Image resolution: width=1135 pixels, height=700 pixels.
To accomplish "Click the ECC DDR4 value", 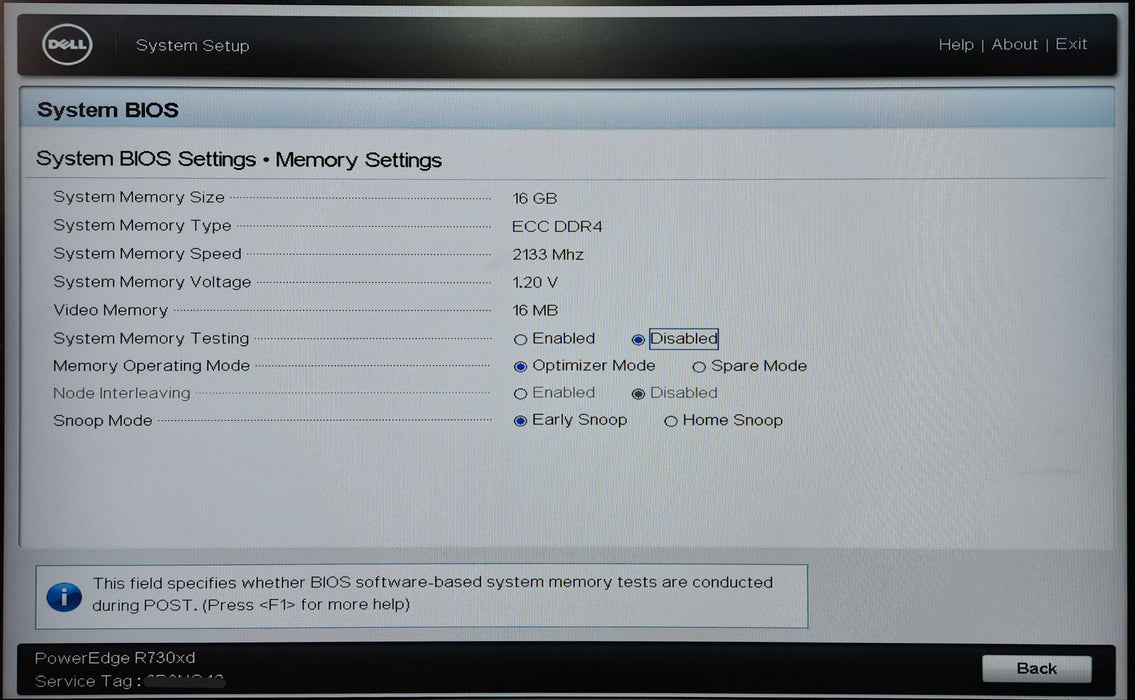I will [x=557, y=227].
